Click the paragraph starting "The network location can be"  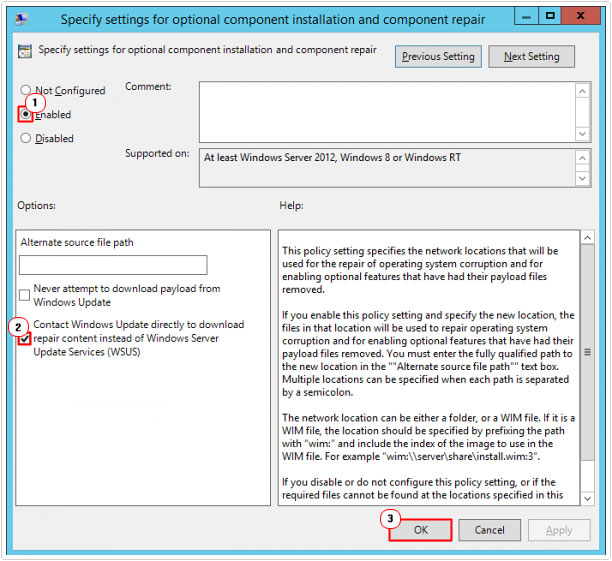click(x=428, y=437)
